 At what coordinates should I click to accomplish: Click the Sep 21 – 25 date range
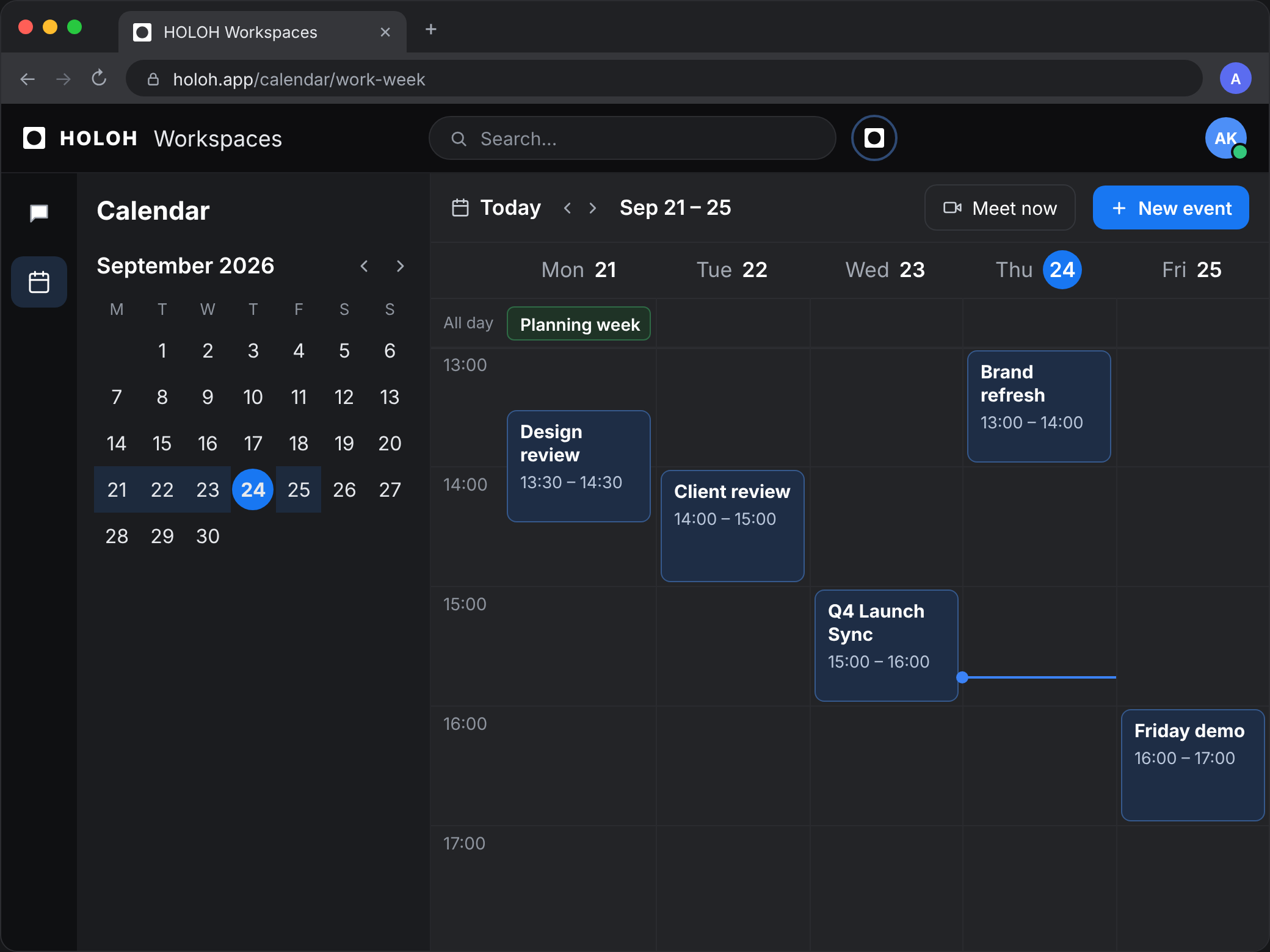point(675,208)
